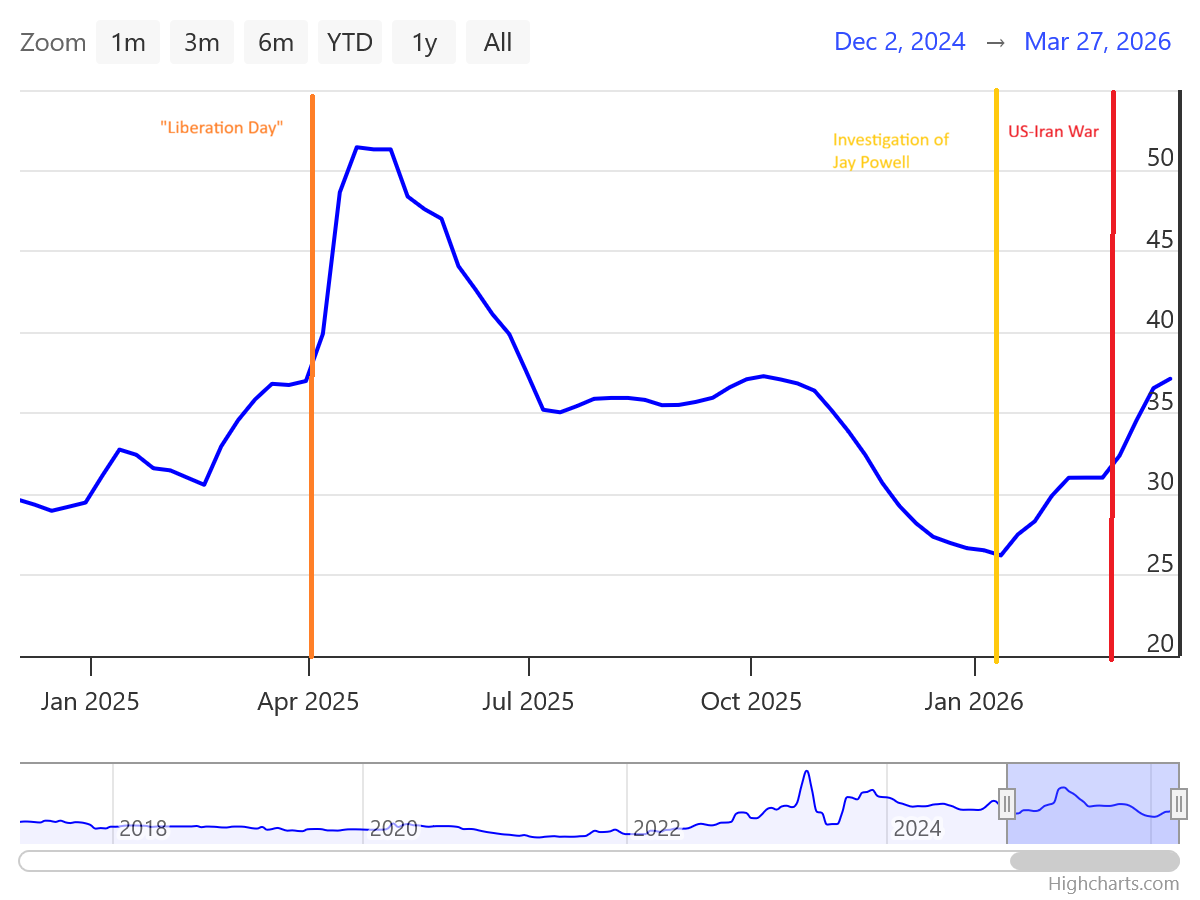Select the 1y zoom range
1200x900 pixels.
click(x=424, y=42)
